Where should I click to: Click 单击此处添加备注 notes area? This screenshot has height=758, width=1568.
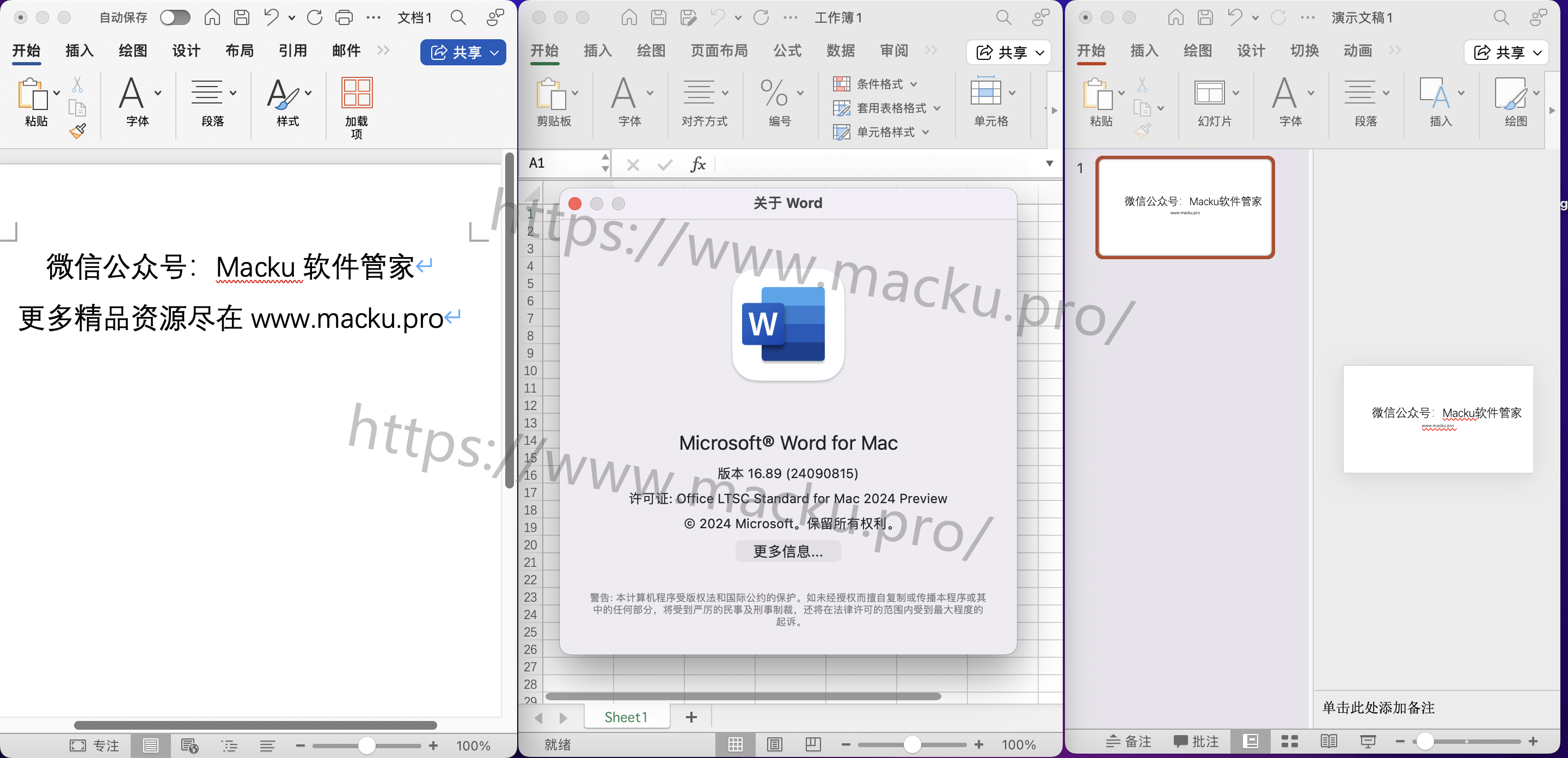[1378, 707]
